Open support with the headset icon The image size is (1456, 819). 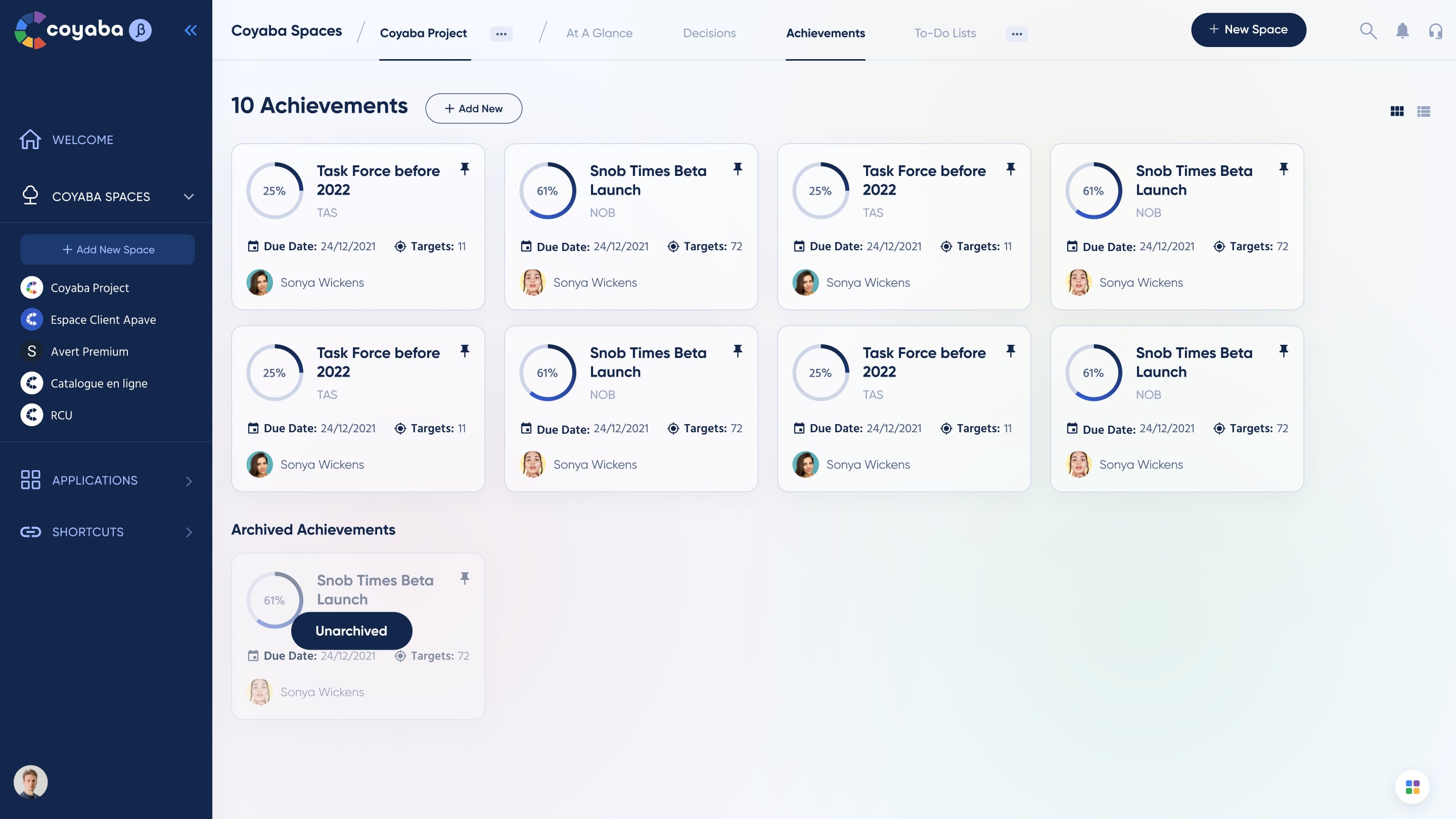click(1436, 30)
